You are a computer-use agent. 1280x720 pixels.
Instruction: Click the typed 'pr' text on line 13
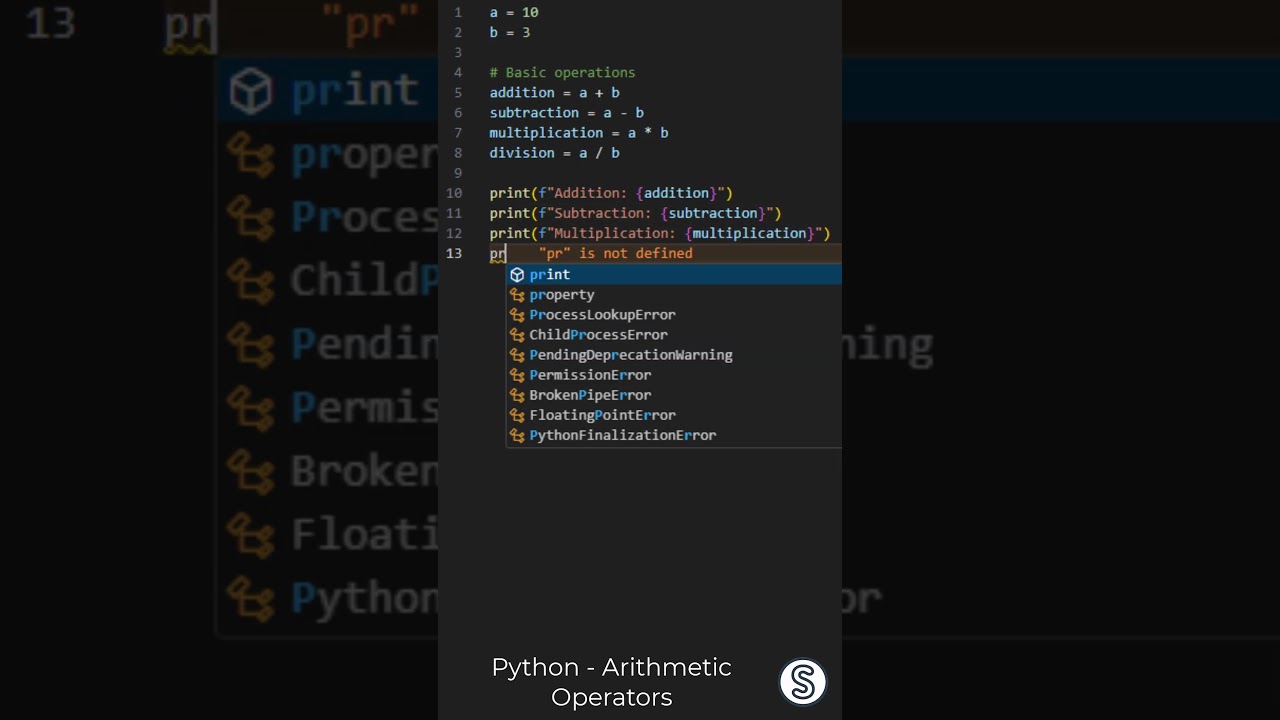[x=497, y=253]
